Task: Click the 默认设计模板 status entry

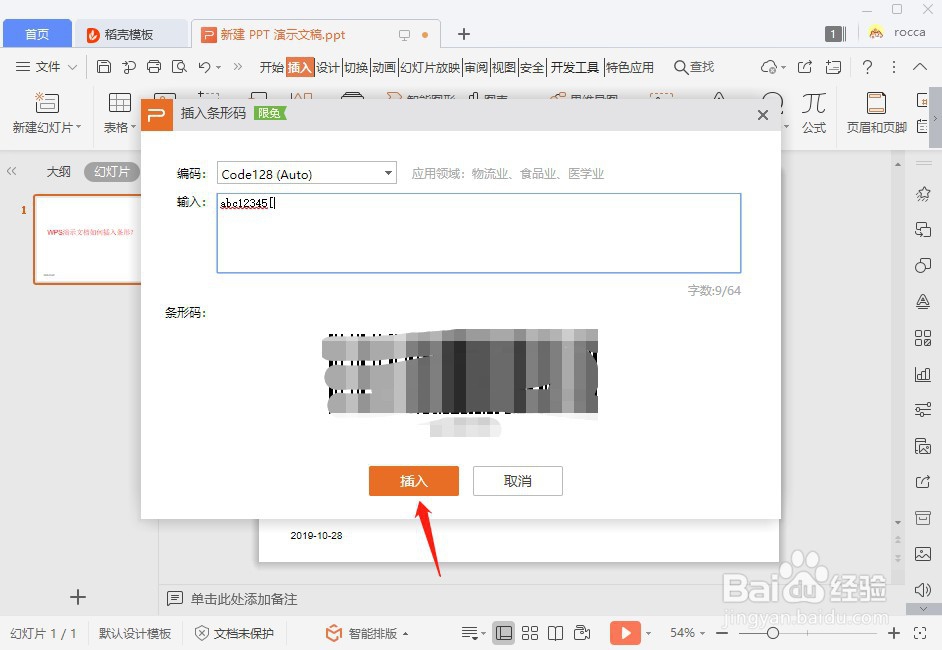Action: pos(135,633)
